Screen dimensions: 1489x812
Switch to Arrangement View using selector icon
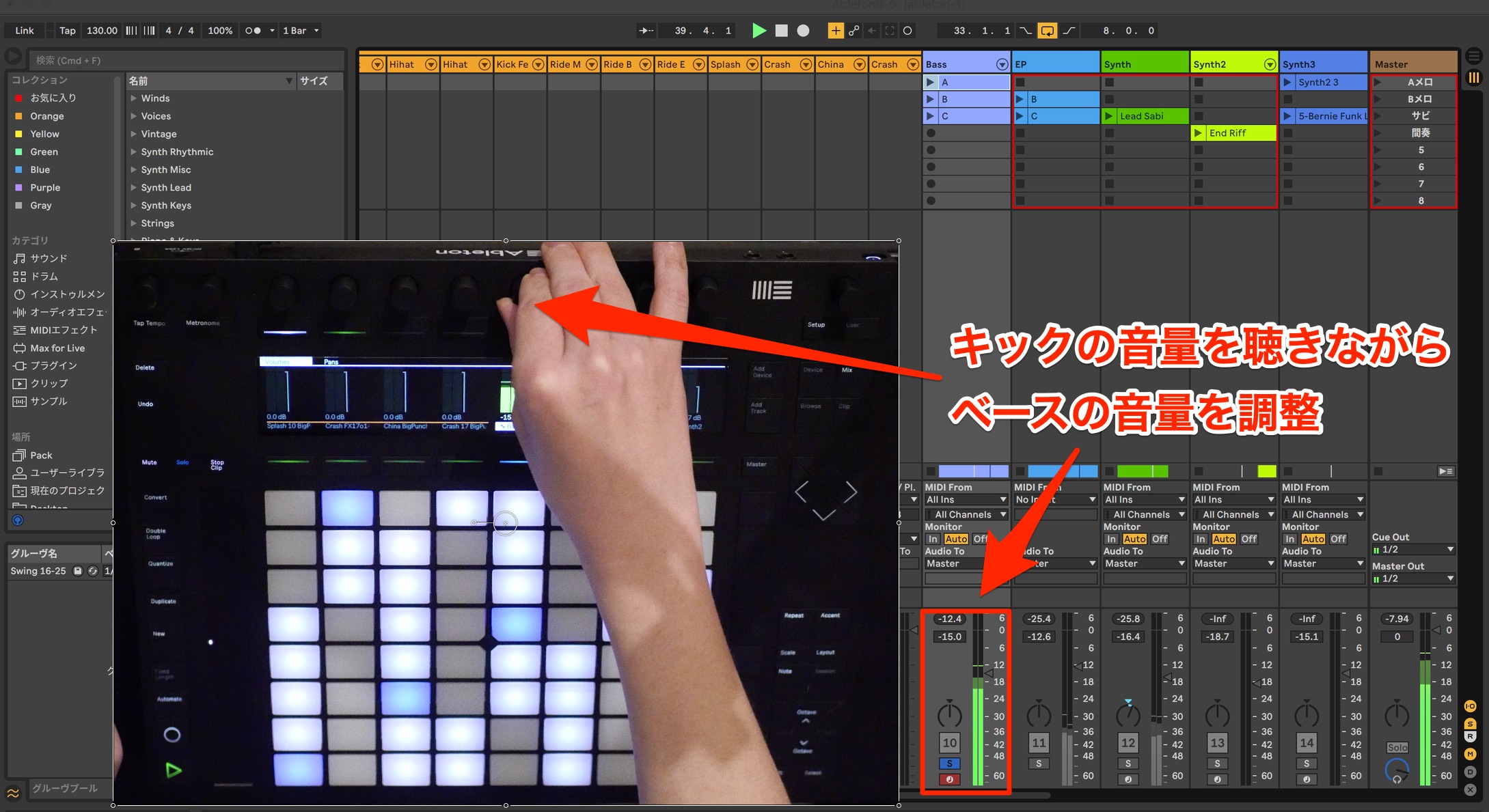click(x=1474, y=57)
